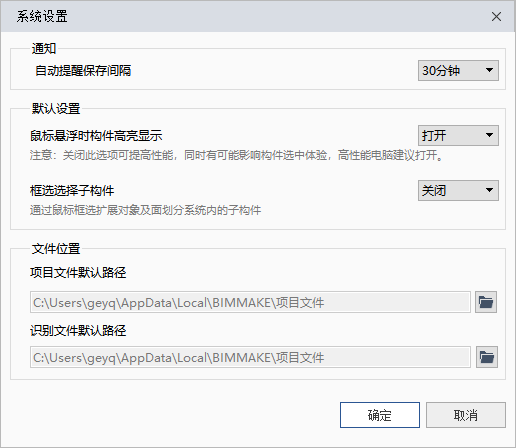
Task: Click the 框选选择子构件 label
Action: [72, 191]
